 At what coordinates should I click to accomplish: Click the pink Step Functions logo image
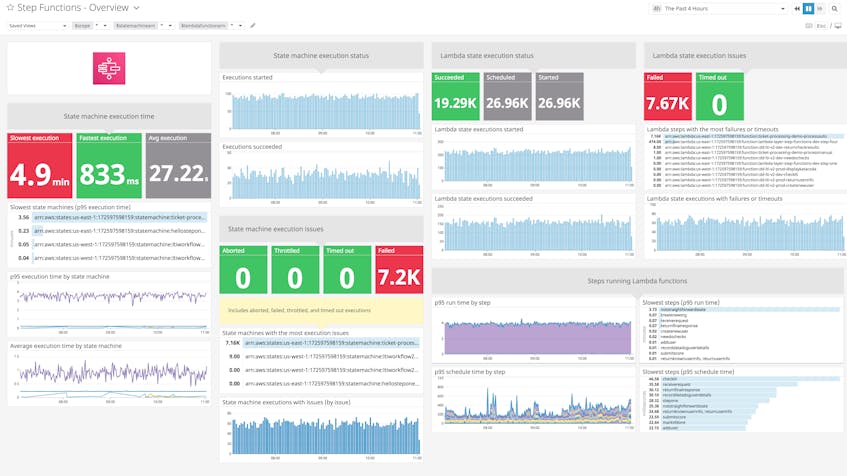click(109, 68)
